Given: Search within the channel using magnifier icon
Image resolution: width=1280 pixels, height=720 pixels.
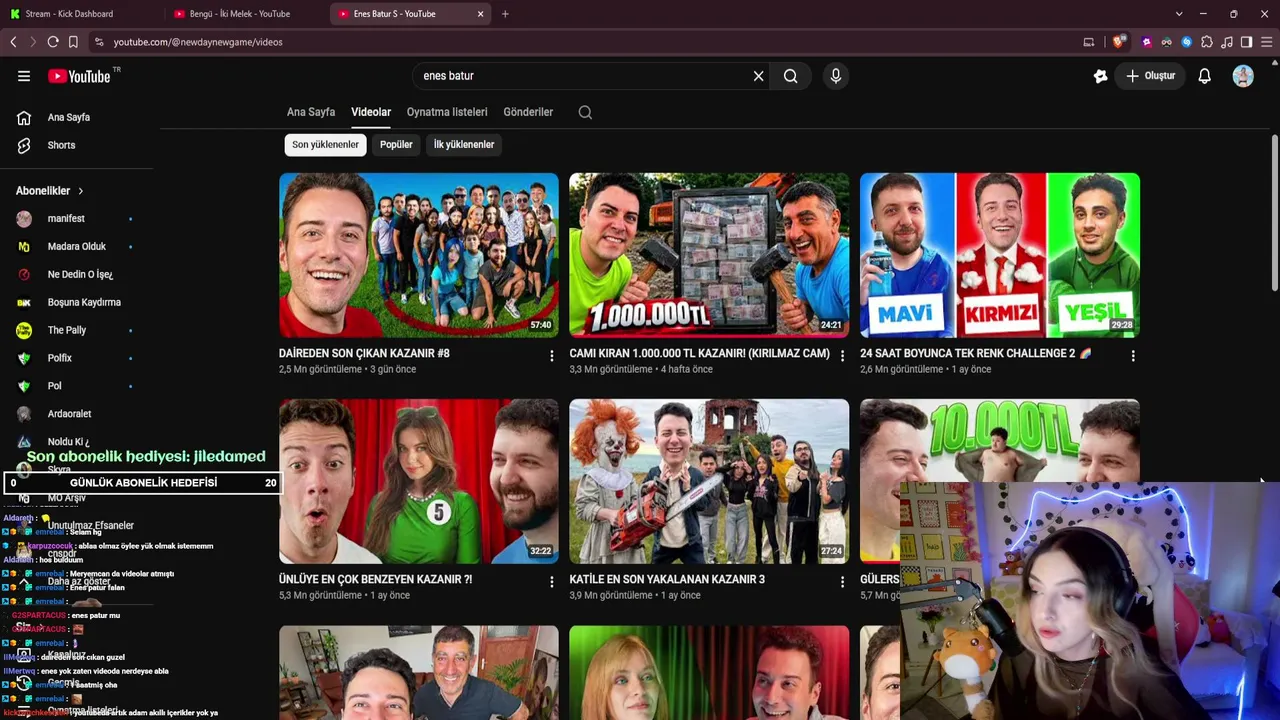Looking at the screenshot, I should click(x=585, y=112).
